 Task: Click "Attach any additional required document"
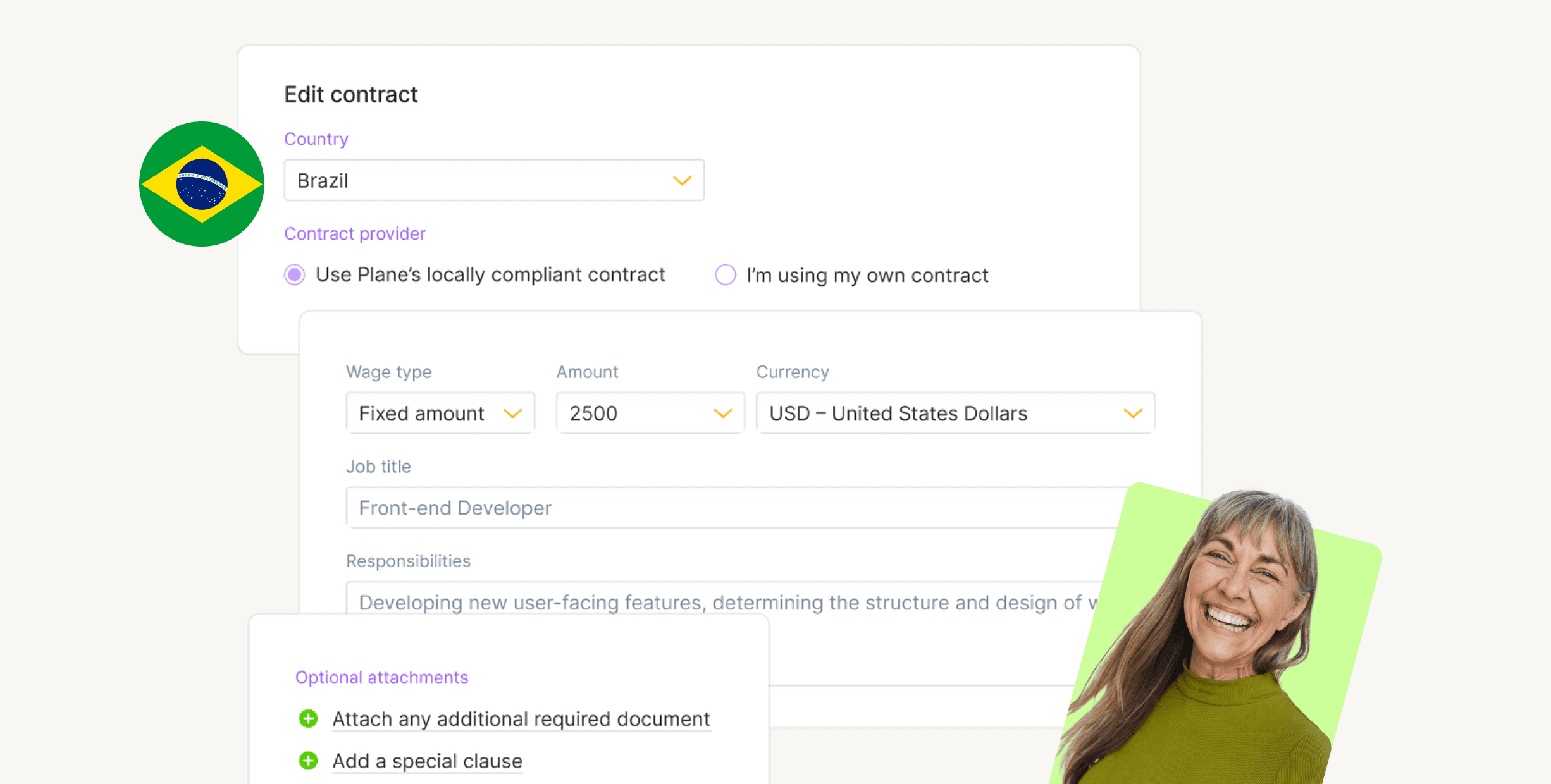pos(521,719)
